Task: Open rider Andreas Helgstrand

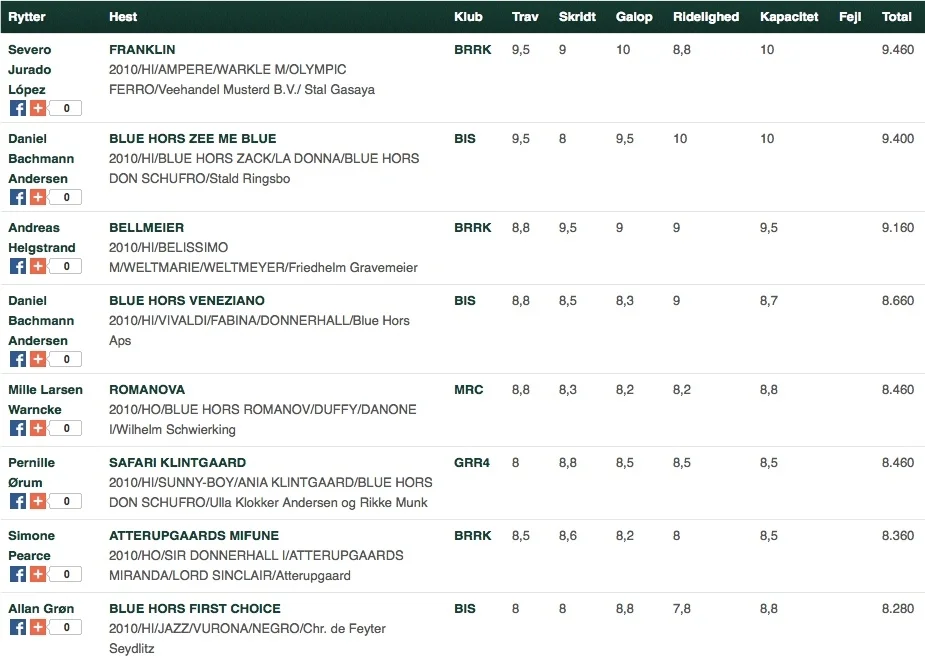Action: click(41, 237)
